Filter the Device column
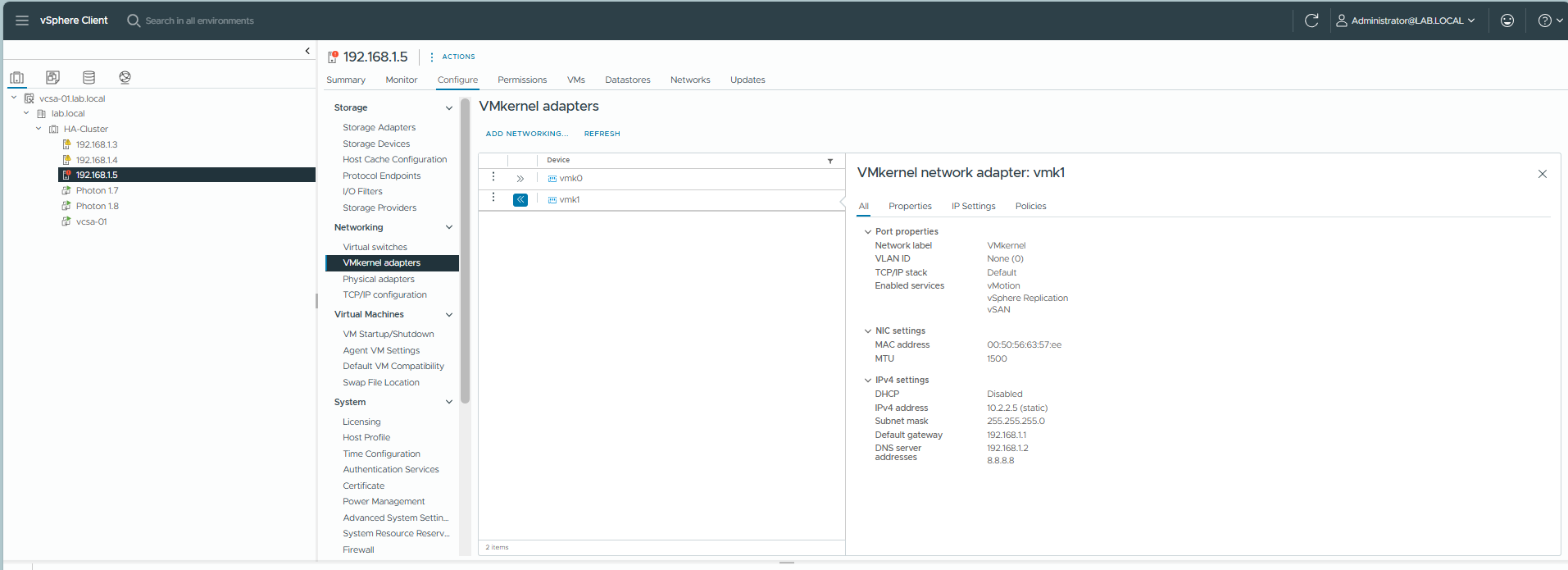 pos(830,161)
